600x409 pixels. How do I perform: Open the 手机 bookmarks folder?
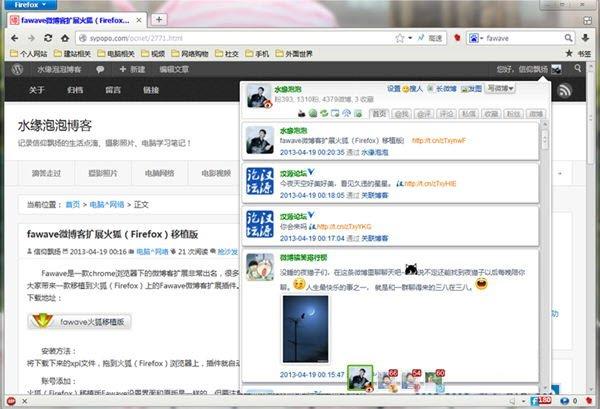pos(257,54)
